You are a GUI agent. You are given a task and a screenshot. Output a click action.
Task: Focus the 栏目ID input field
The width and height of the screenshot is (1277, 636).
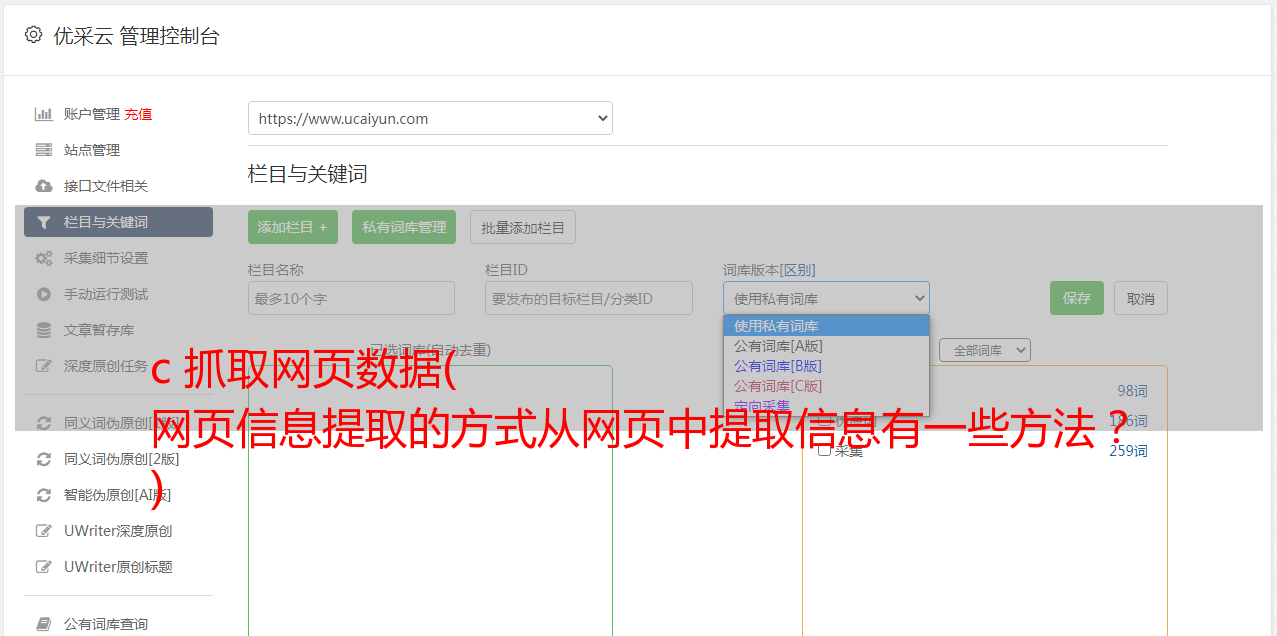coord(589,298)
